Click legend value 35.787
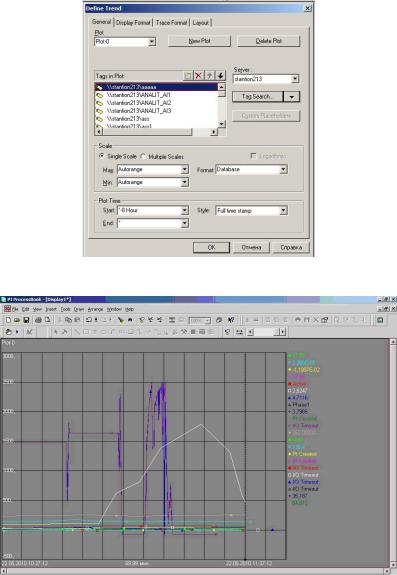Screen dimensions: 397x575 (x=298, y=496)
